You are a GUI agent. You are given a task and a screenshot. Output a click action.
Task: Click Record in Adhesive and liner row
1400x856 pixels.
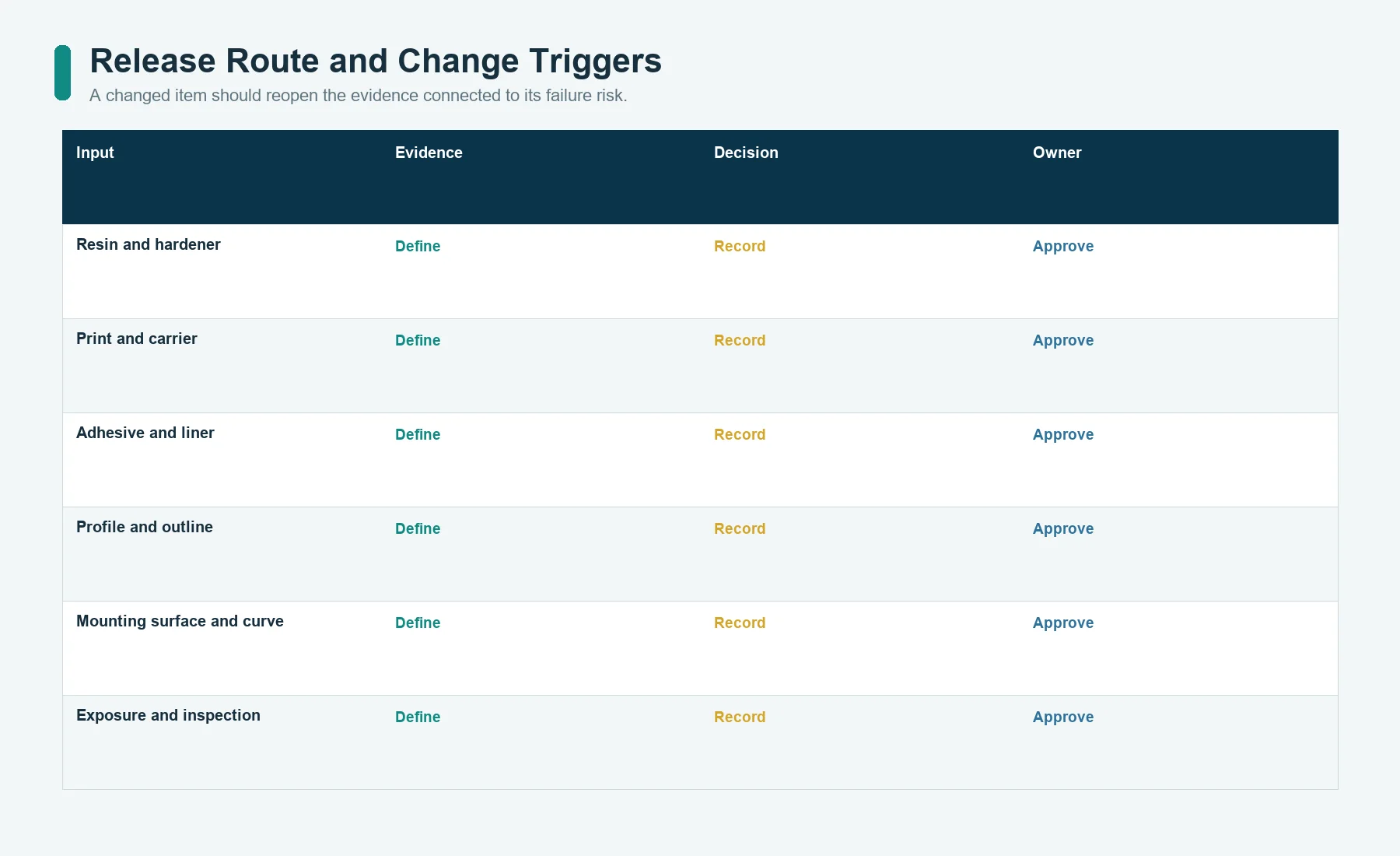coord(740,434)
